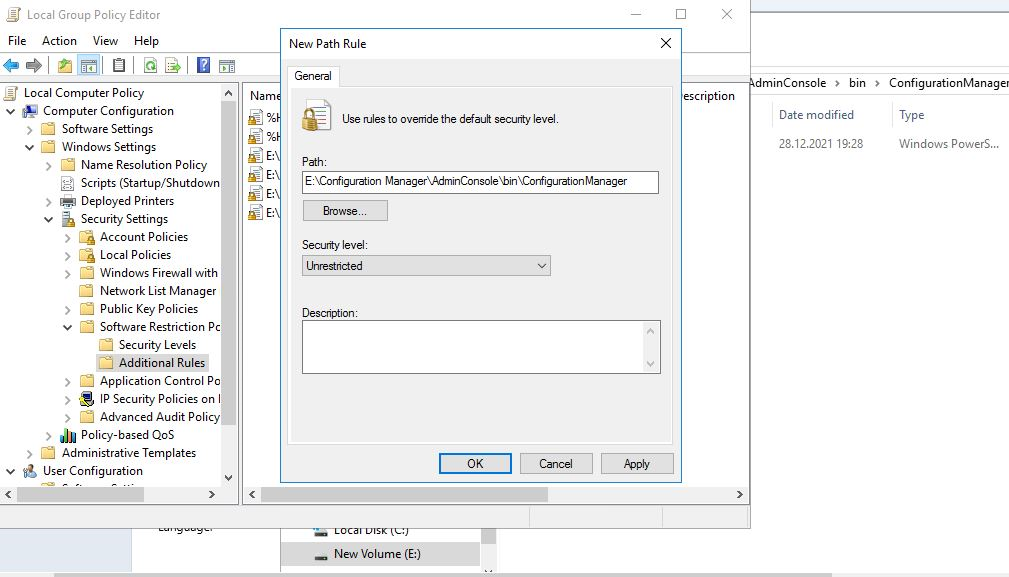Click the Back arrow toolbar icon
The width and height of the screenshot is (1009, 577).
pyautogui.click(x=11, y=65)
